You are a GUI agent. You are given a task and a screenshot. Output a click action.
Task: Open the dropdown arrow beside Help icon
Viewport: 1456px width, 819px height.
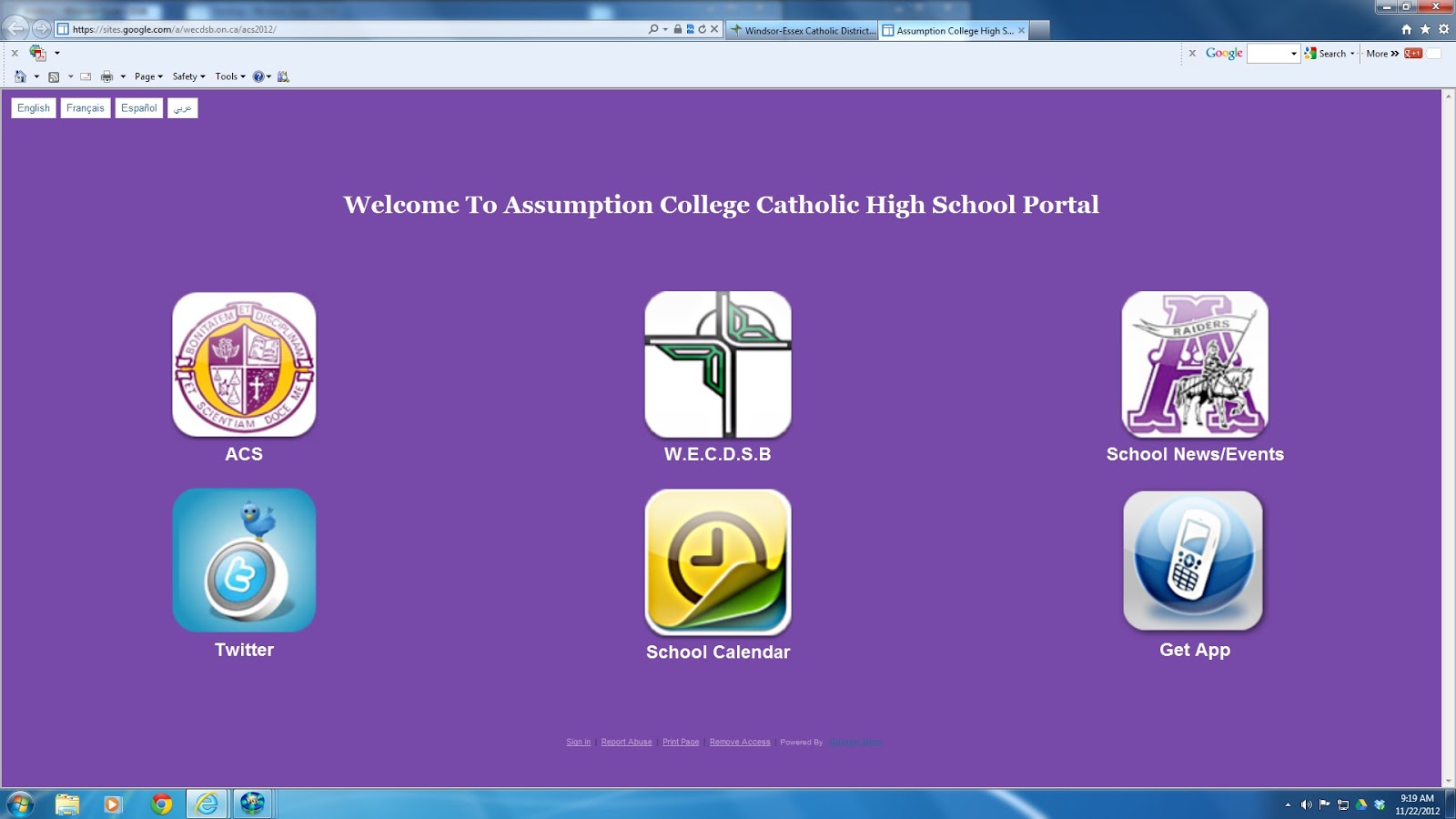pos(268,76)
